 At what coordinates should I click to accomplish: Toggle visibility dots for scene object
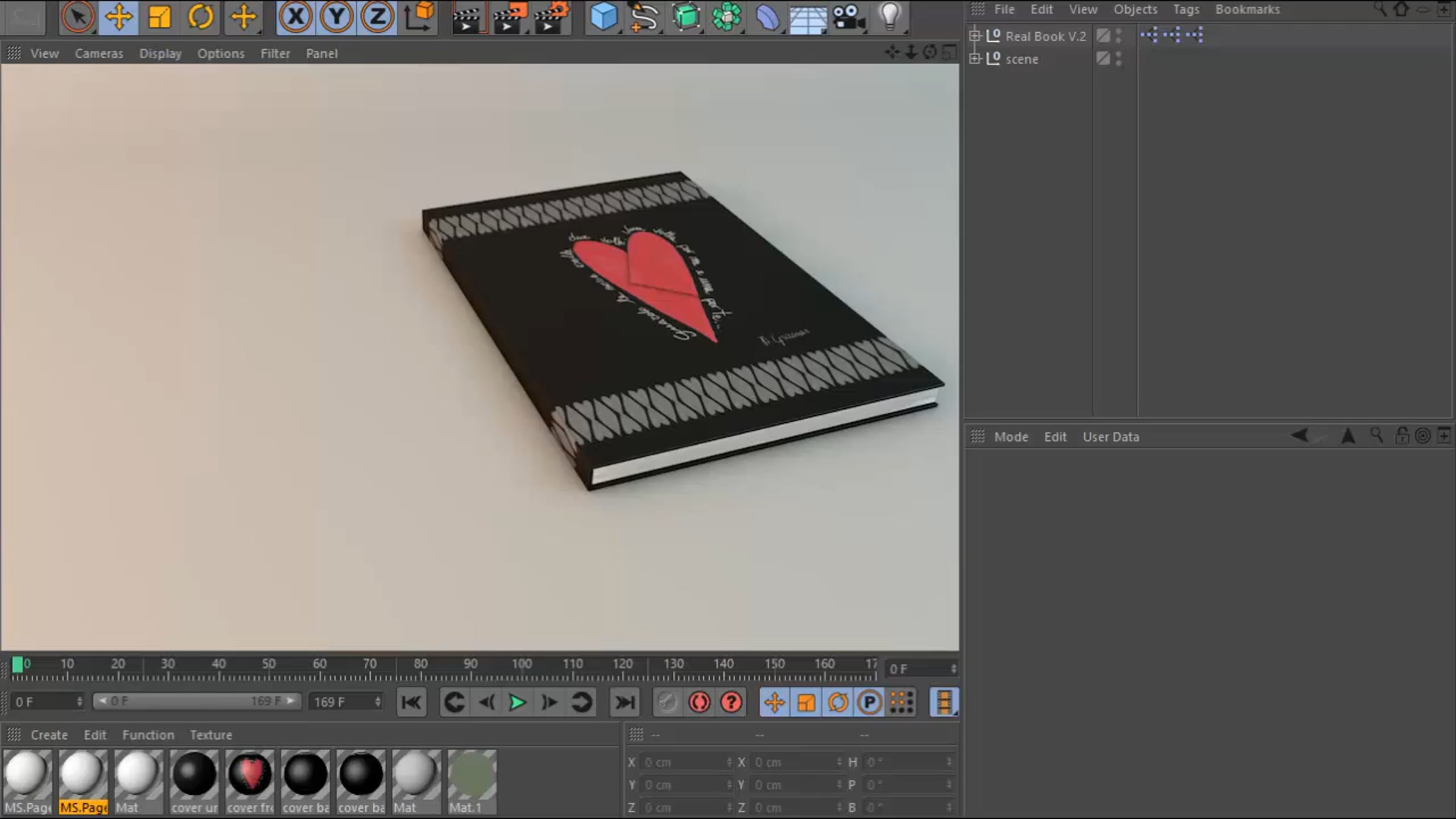tap(1119, 59)
